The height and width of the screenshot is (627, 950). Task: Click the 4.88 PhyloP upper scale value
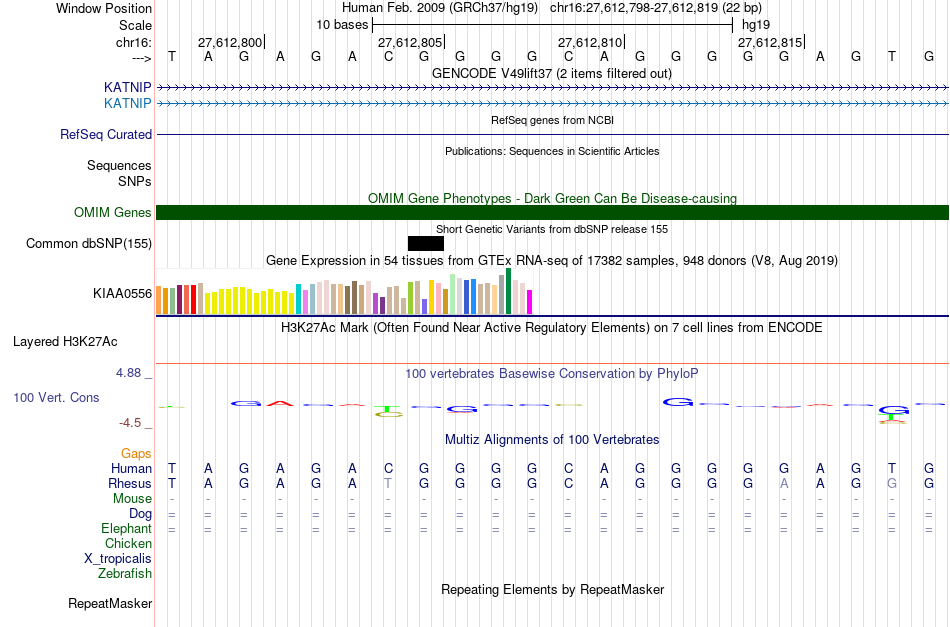[128, 373]
